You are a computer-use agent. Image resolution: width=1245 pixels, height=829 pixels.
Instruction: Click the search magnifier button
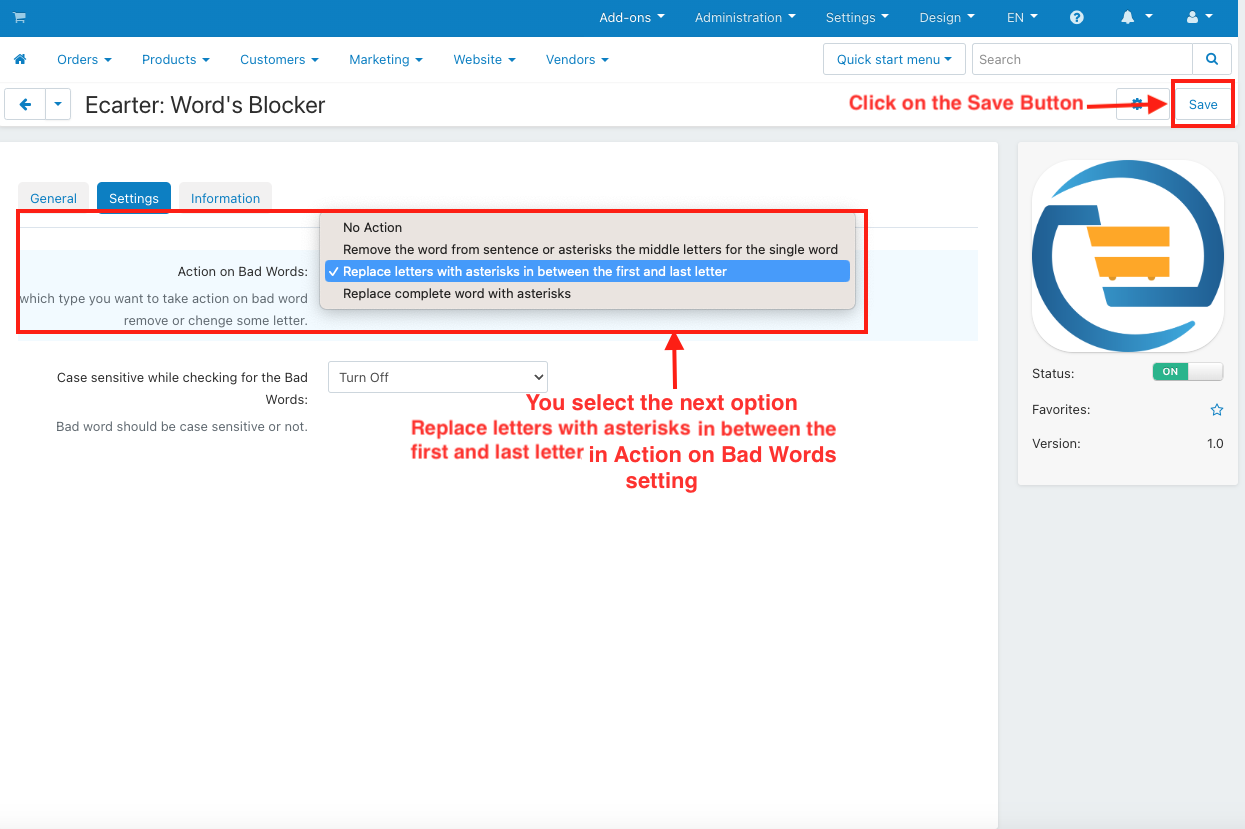(1212, 59)
